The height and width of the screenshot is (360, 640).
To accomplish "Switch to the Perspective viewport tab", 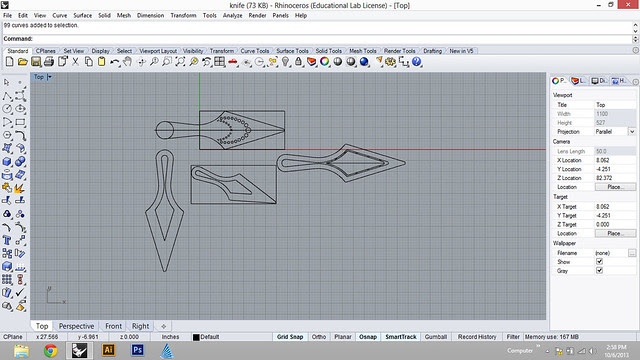I will click(76, 326).
